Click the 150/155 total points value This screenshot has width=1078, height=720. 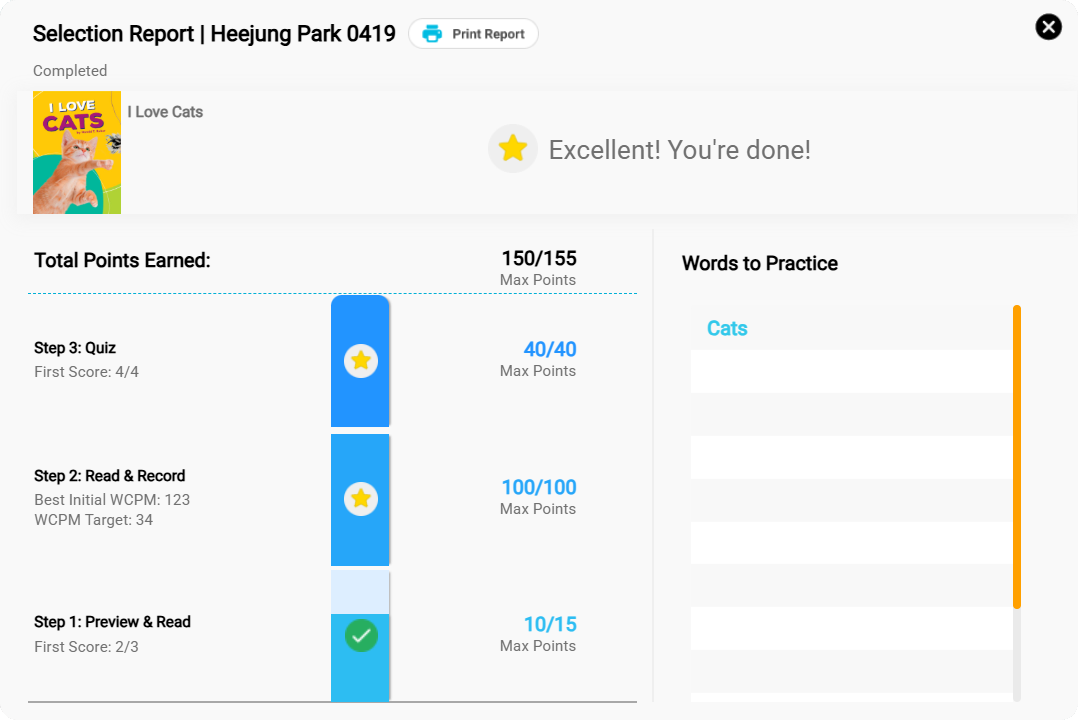tap(539, 259)
